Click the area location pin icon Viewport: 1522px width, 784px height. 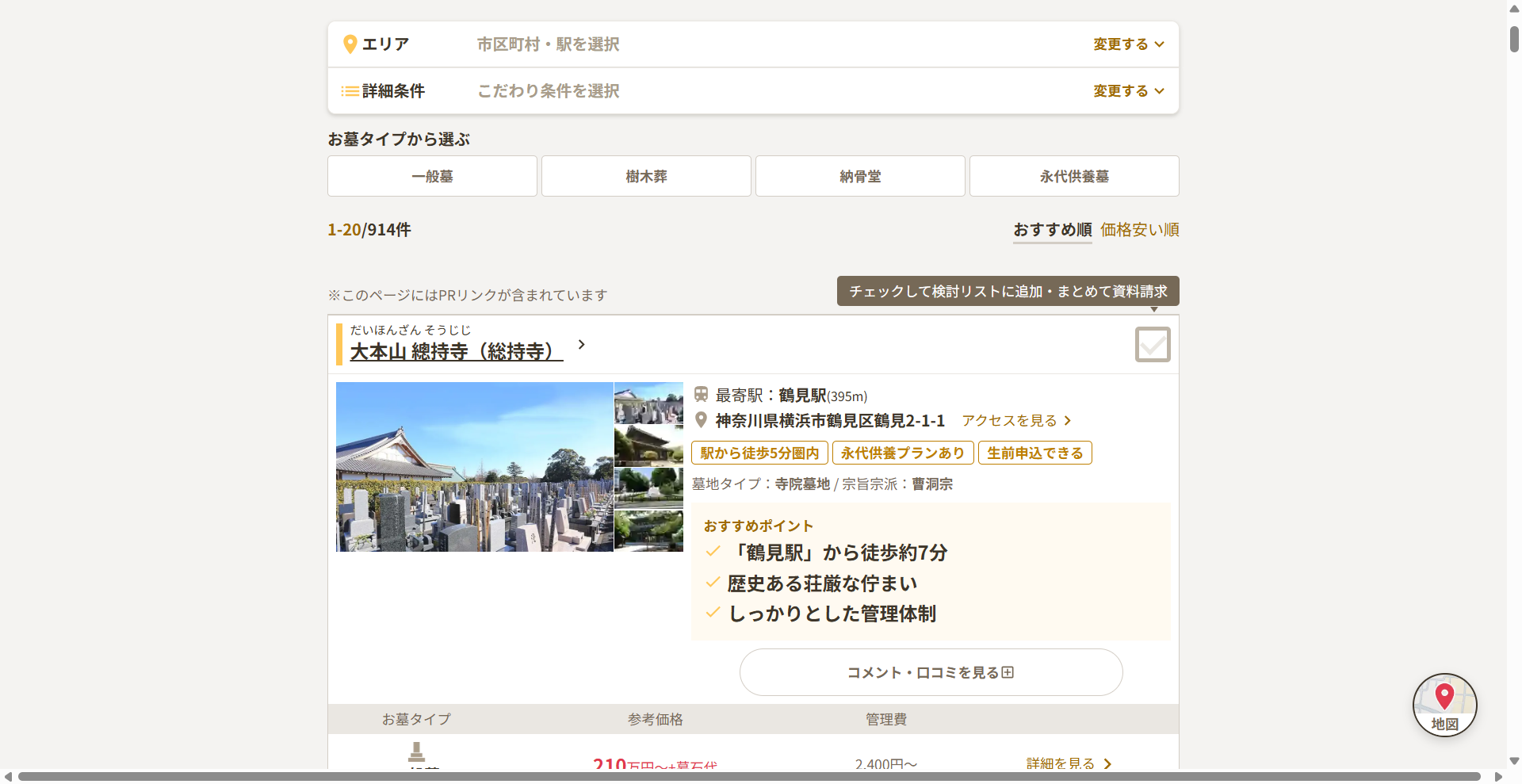(x=350, y=44)
